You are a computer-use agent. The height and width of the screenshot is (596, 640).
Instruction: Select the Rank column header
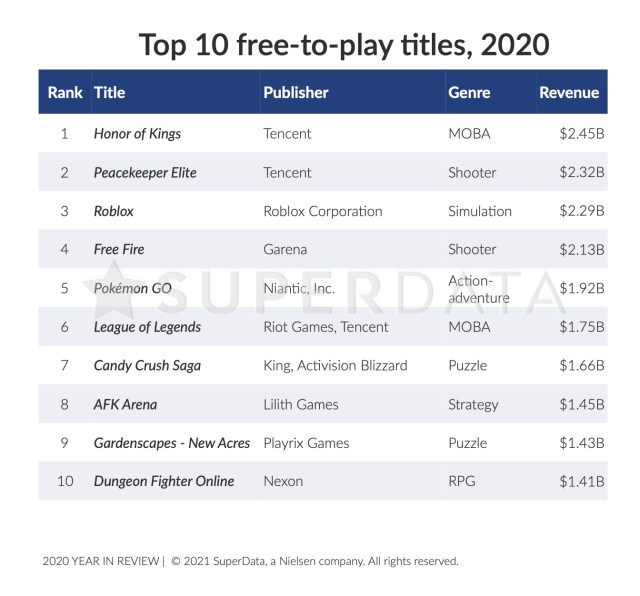click(65, 92)
